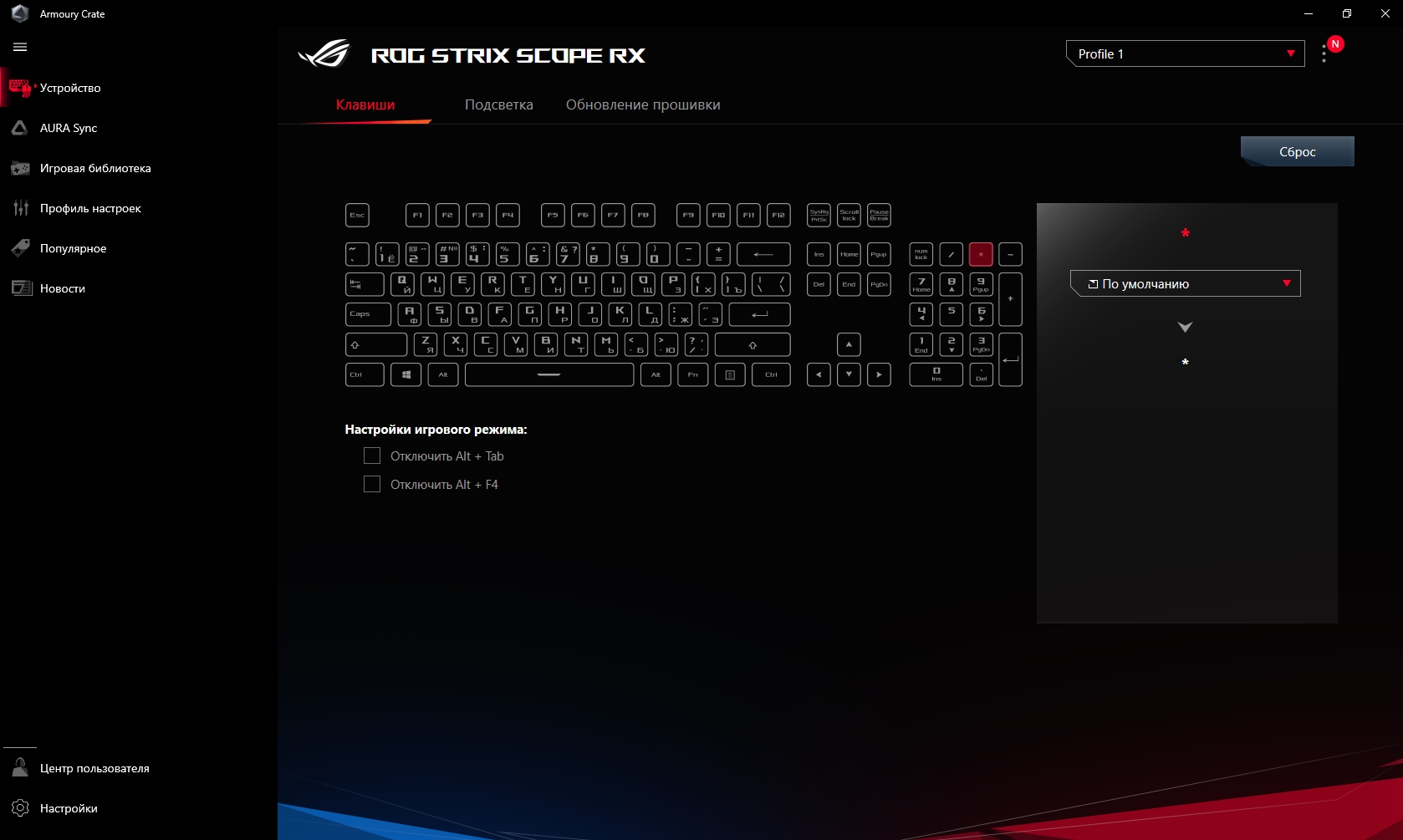Image resolution: width=1403 pixels, height=840 pixels.
Task: Open the Profile 1 dropdown
Action: 1185,53
